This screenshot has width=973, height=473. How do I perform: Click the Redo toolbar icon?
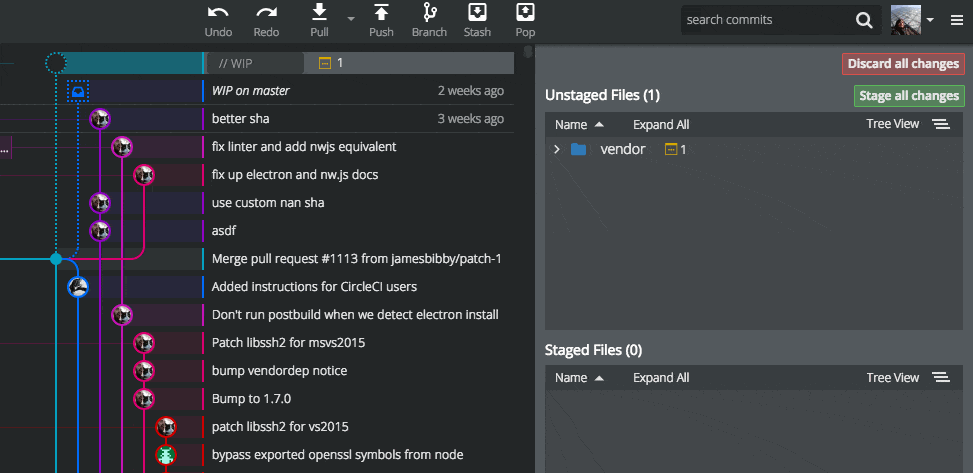click(x=266, y=12)
